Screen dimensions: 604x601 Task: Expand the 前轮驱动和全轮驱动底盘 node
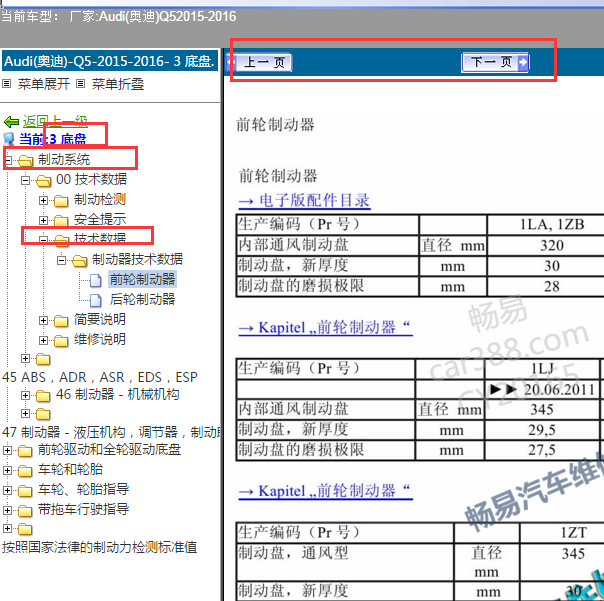coord(7,450)
